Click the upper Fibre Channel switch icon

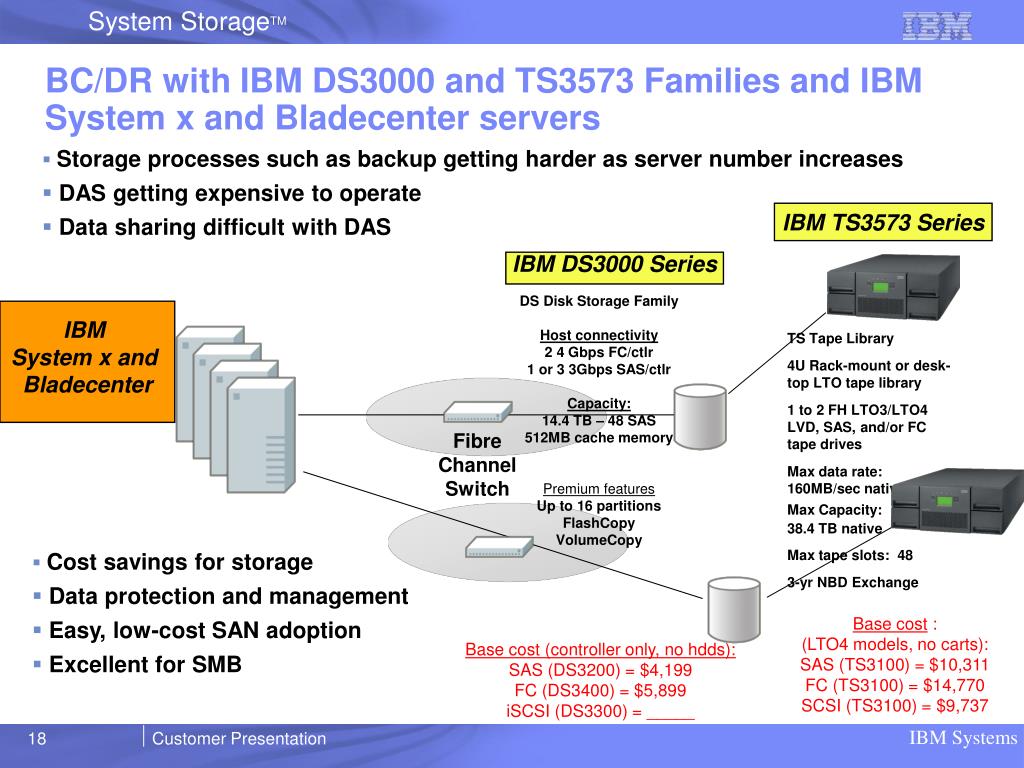477,411
